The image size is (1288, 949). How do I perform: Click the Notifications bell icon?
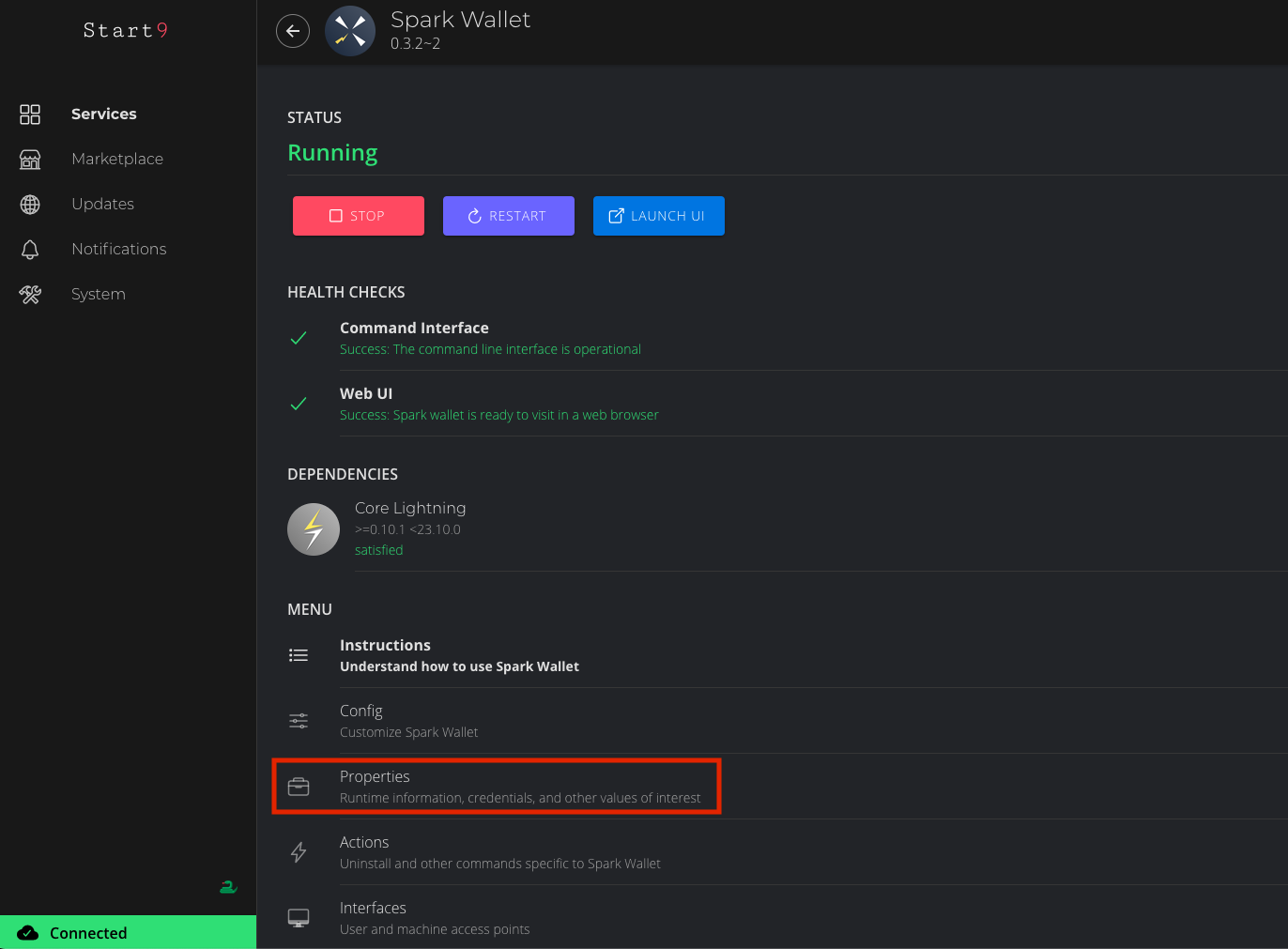30,250
